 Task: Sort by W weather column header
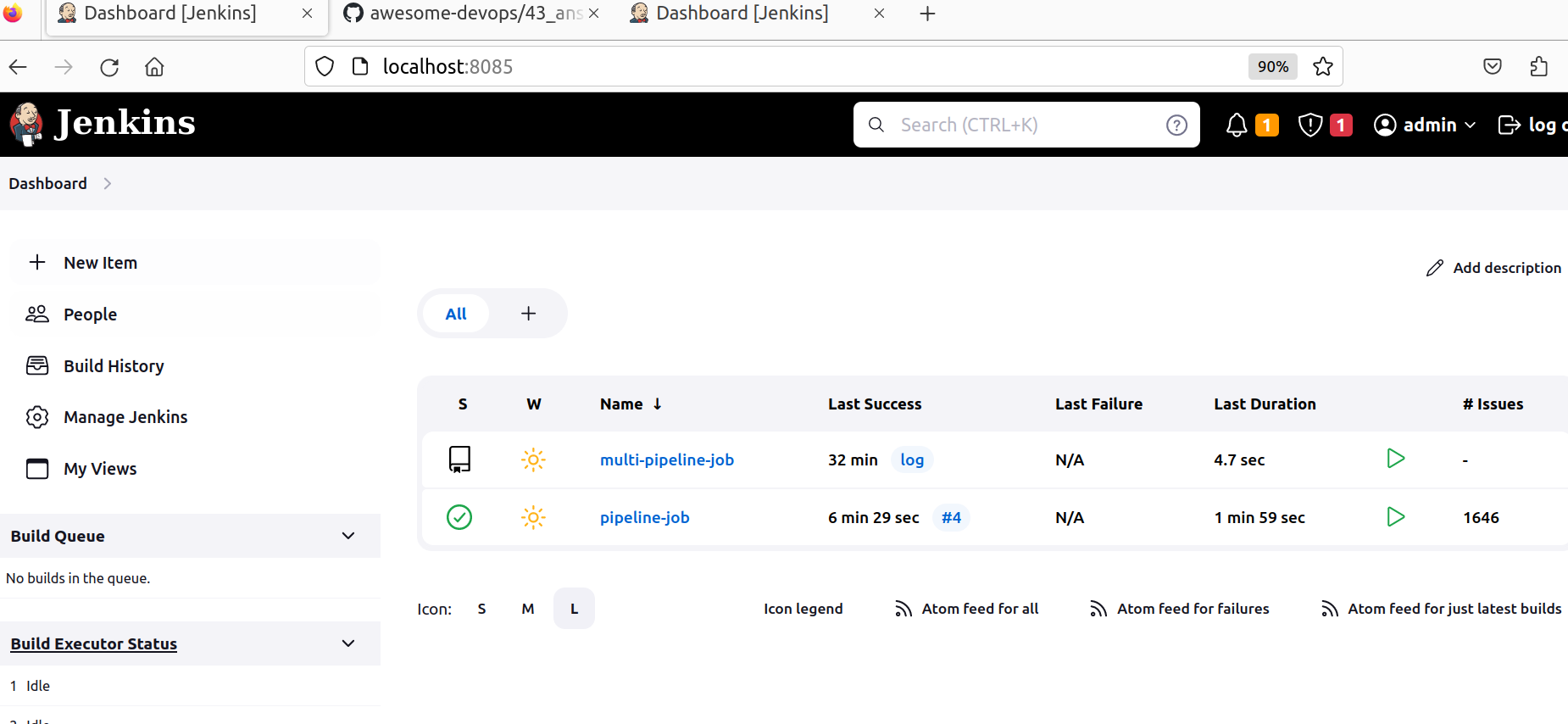(x=534, y=404)
